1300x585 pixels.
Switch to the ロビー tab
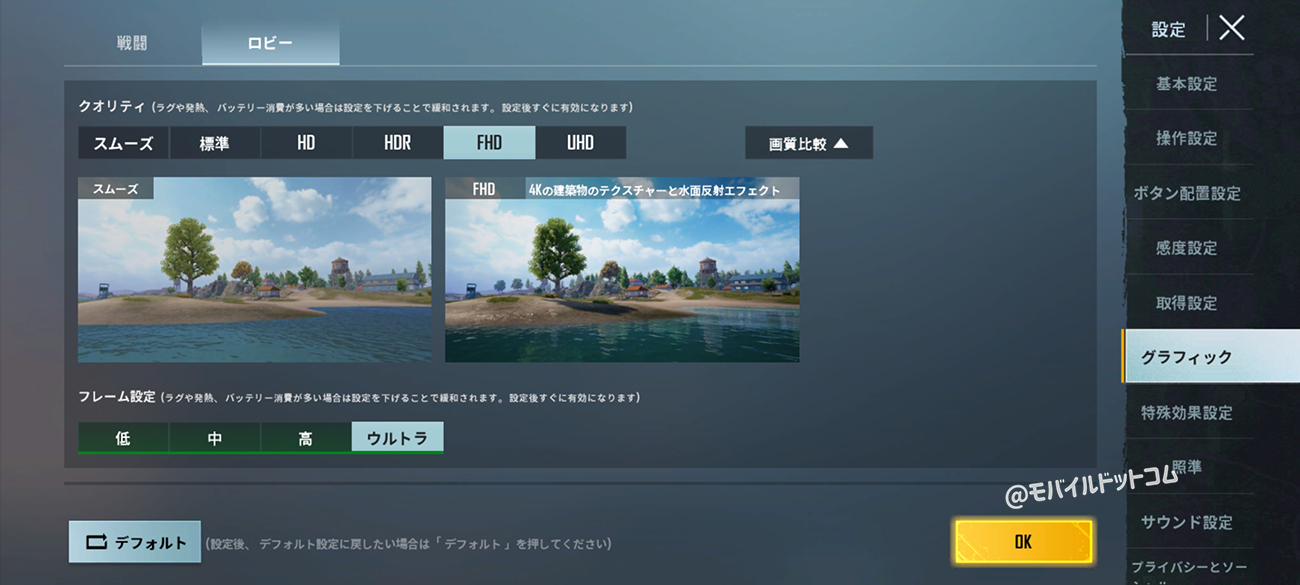270,44
